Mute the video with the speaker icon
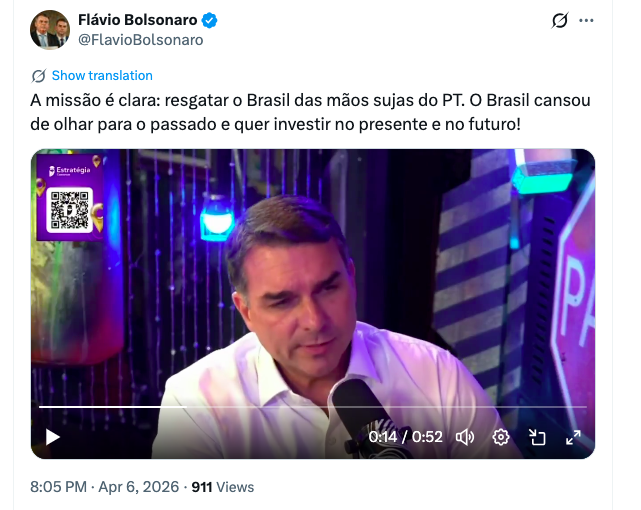This screenshot has height=510, width=641. coord(465,437)
